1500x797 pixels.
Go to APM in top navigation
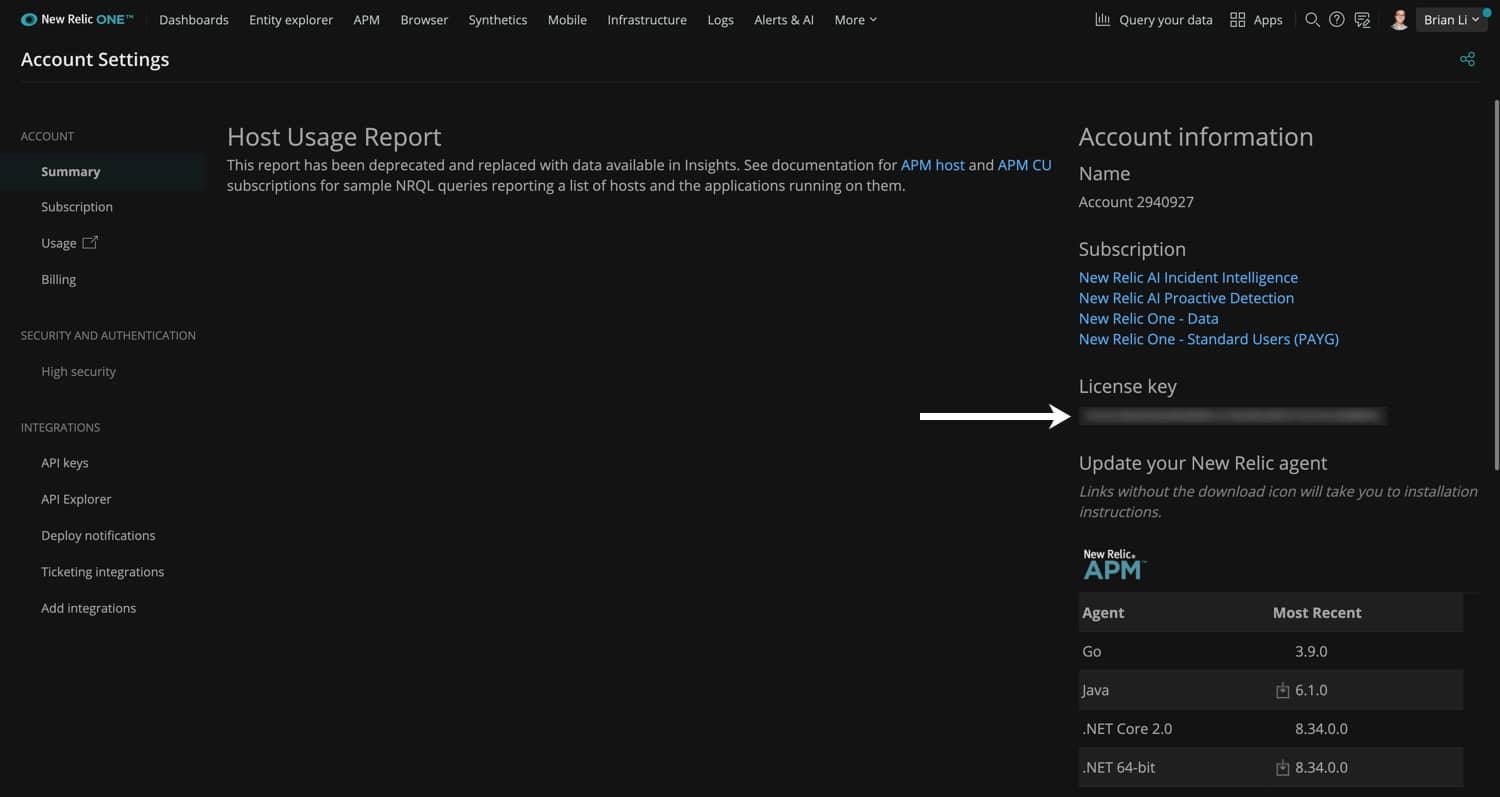[367, 19]
